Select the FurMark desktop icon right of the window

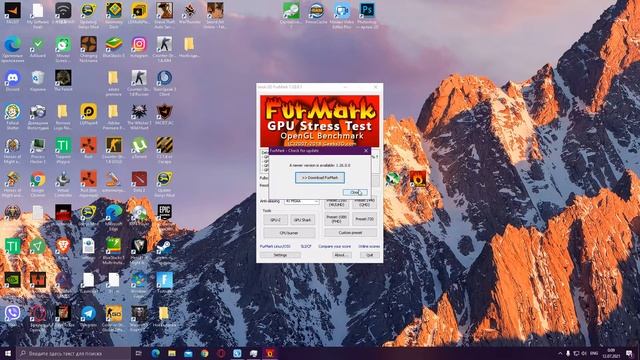tap(418, 179)
